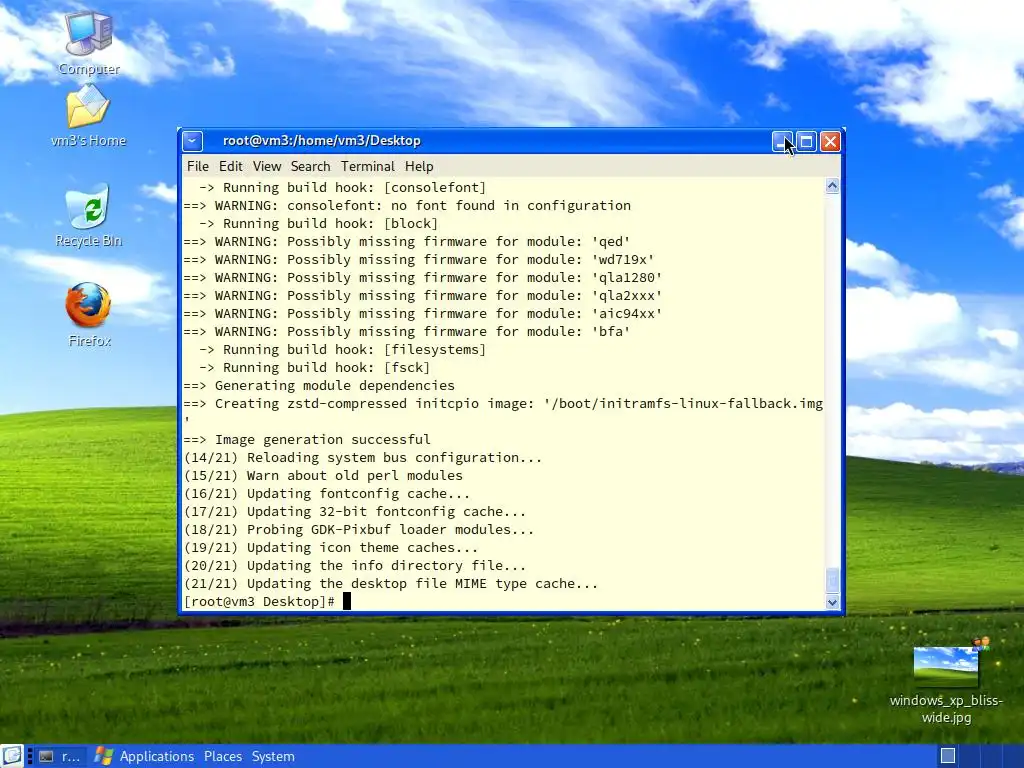The width and height of the screenshot is (1024, 768).
Task: Click the text '(21/21) Updating the desktop file MIME type cache...'
Action: [391, 584]
